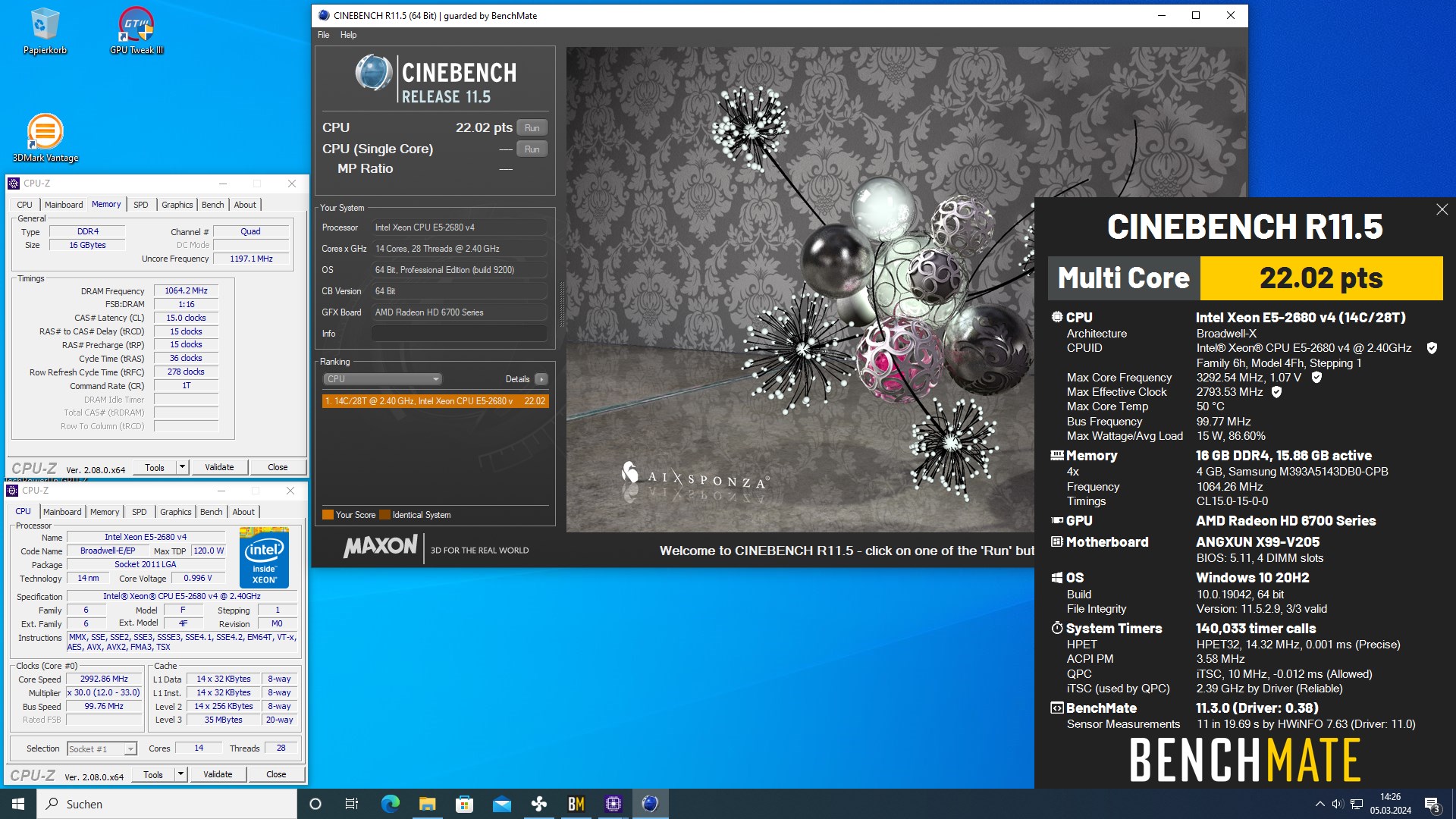Click Validate in upper CPU-Z window
The width and height of the screenshot is (1456, 819).
(219, 467)
